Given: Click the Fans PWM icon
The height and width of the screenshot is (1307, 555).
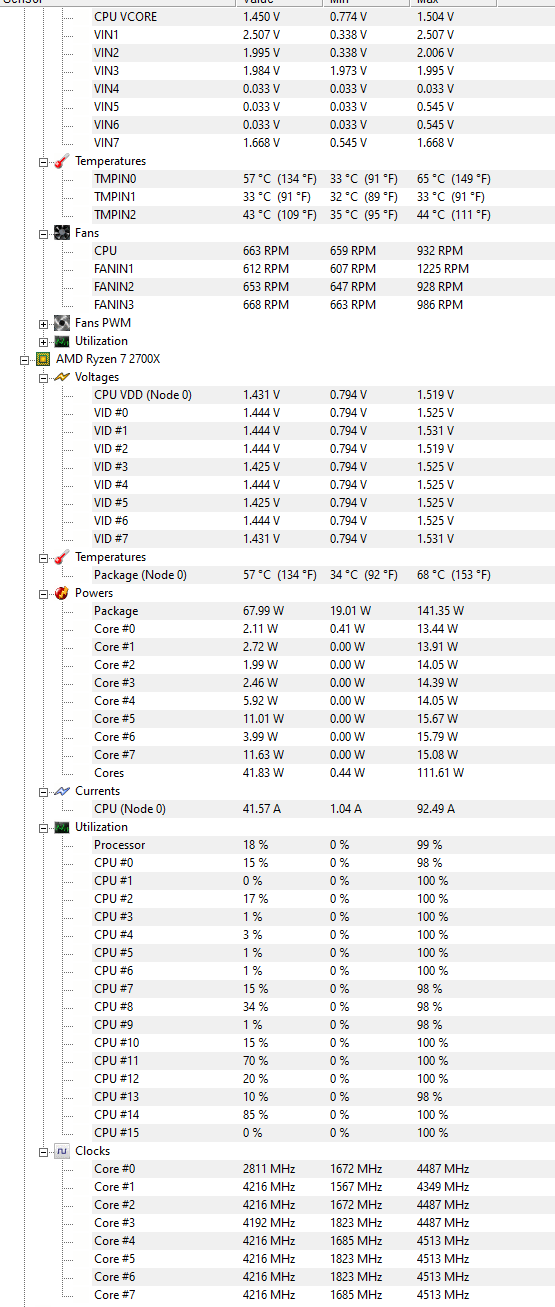Looking at the screenshot, I should pyautogui.click(x=62, y=323).
